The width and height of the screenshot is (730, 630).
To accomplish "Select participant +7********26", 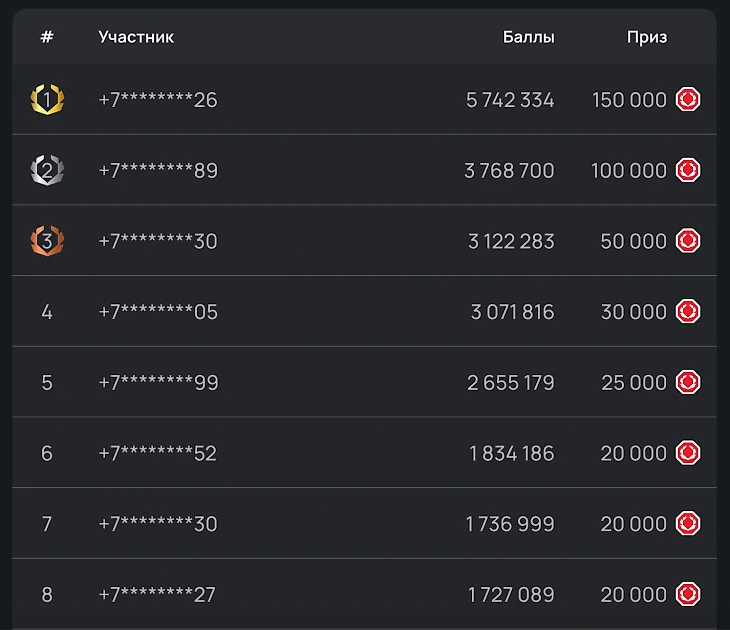I will click(x=158, y=100).
